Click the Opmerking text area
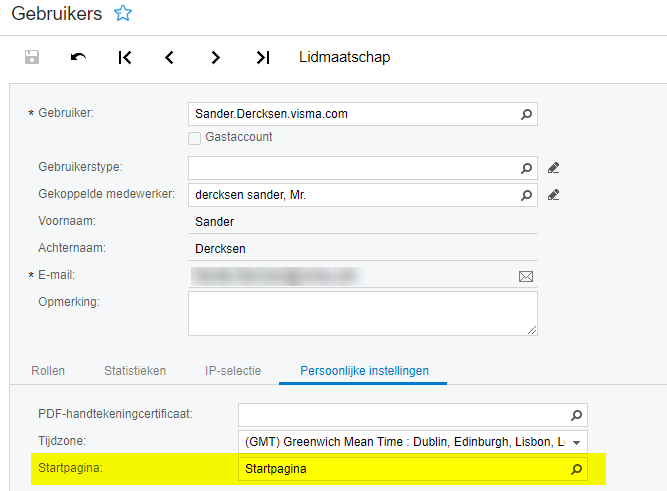 [x=363, y=314]
